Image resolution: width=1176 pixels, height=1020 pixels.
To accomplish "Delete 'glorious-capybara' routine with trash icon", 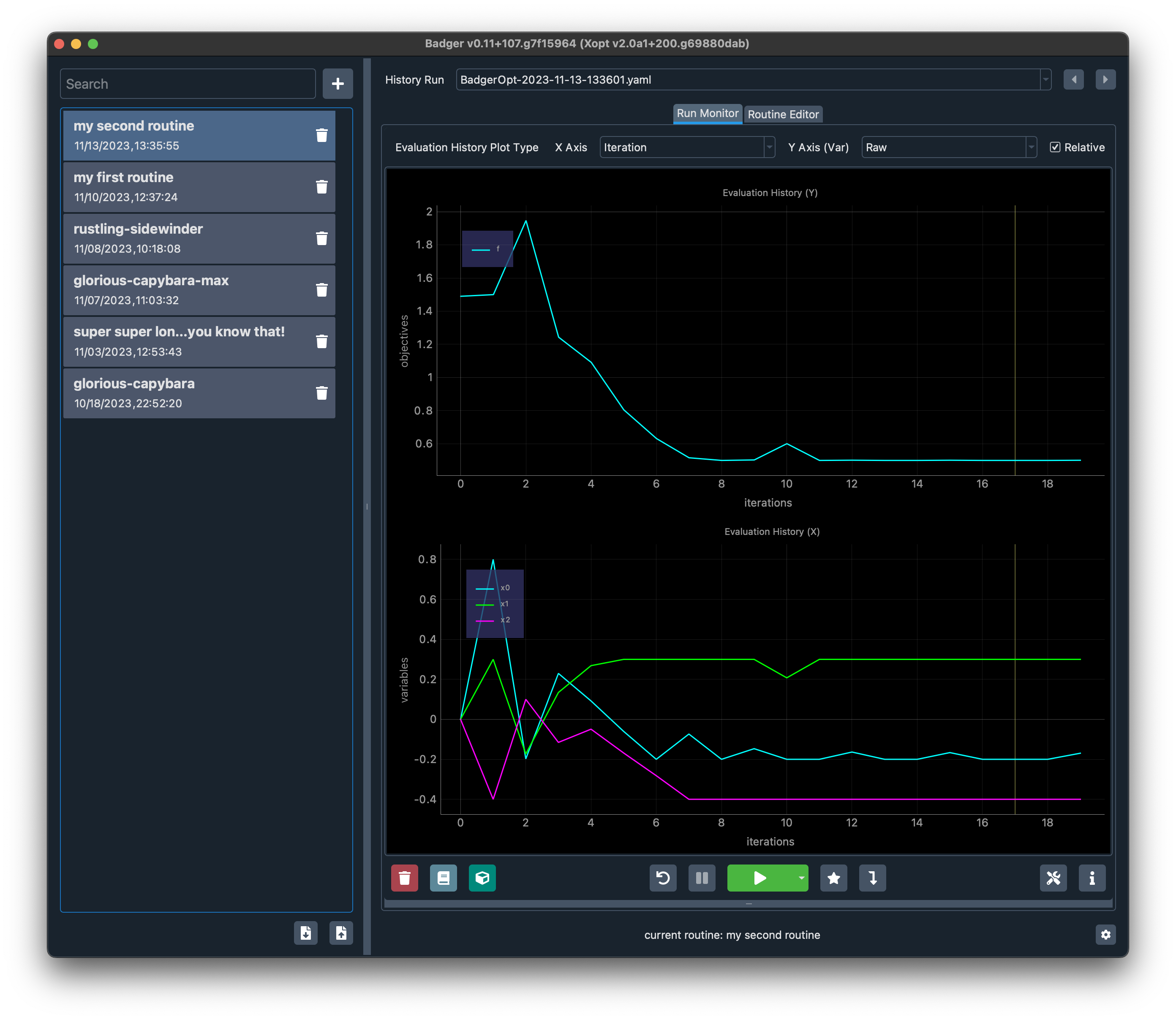I will pyautogui.click(x=321, y=393).
